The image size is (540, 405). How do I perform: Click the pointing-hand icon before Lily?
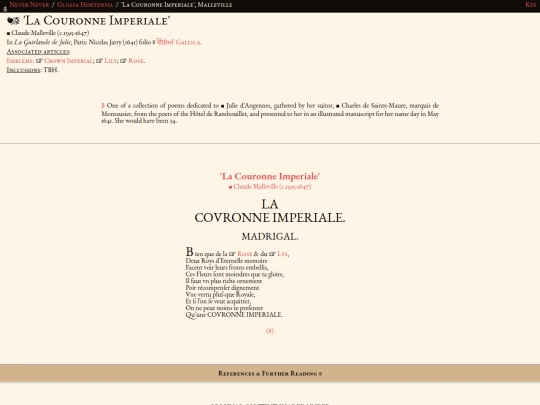pyautogui.click(x=100, y=61)
